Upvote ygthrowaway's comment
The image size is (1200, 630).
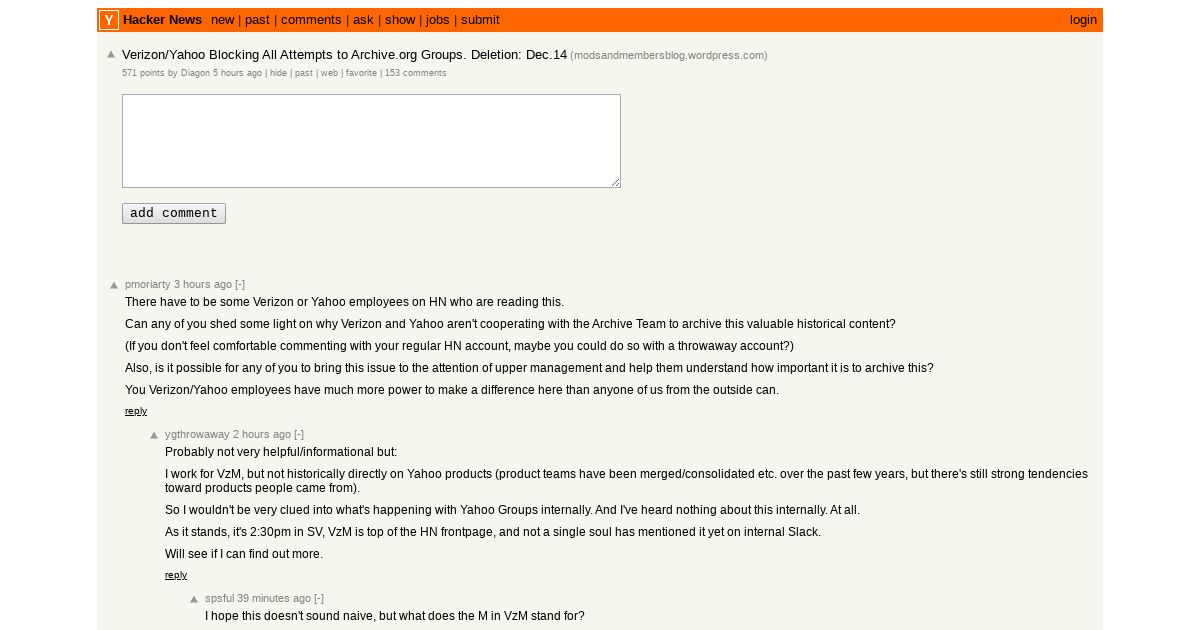click(x=154, y=435)
